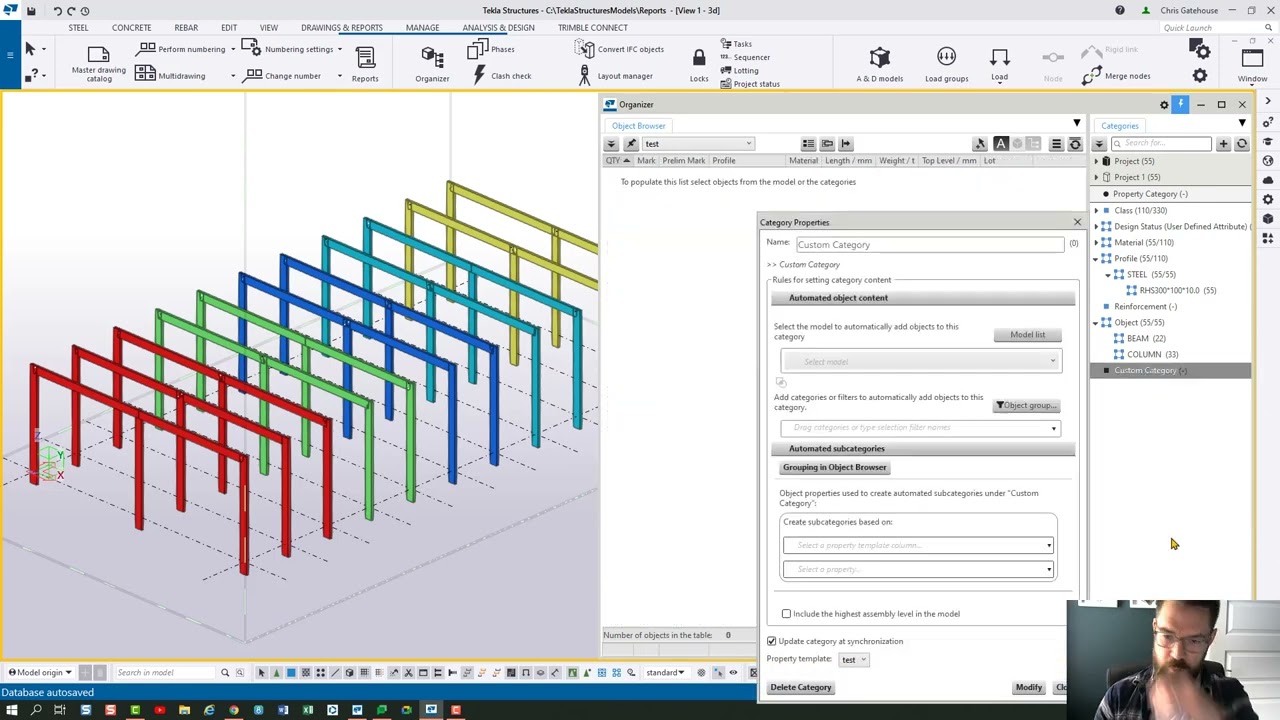The height and width of the screenshot is (720, 1280).
Task: Select the Categories tab
Action: pyautogui.click(x=1119, y=126)
